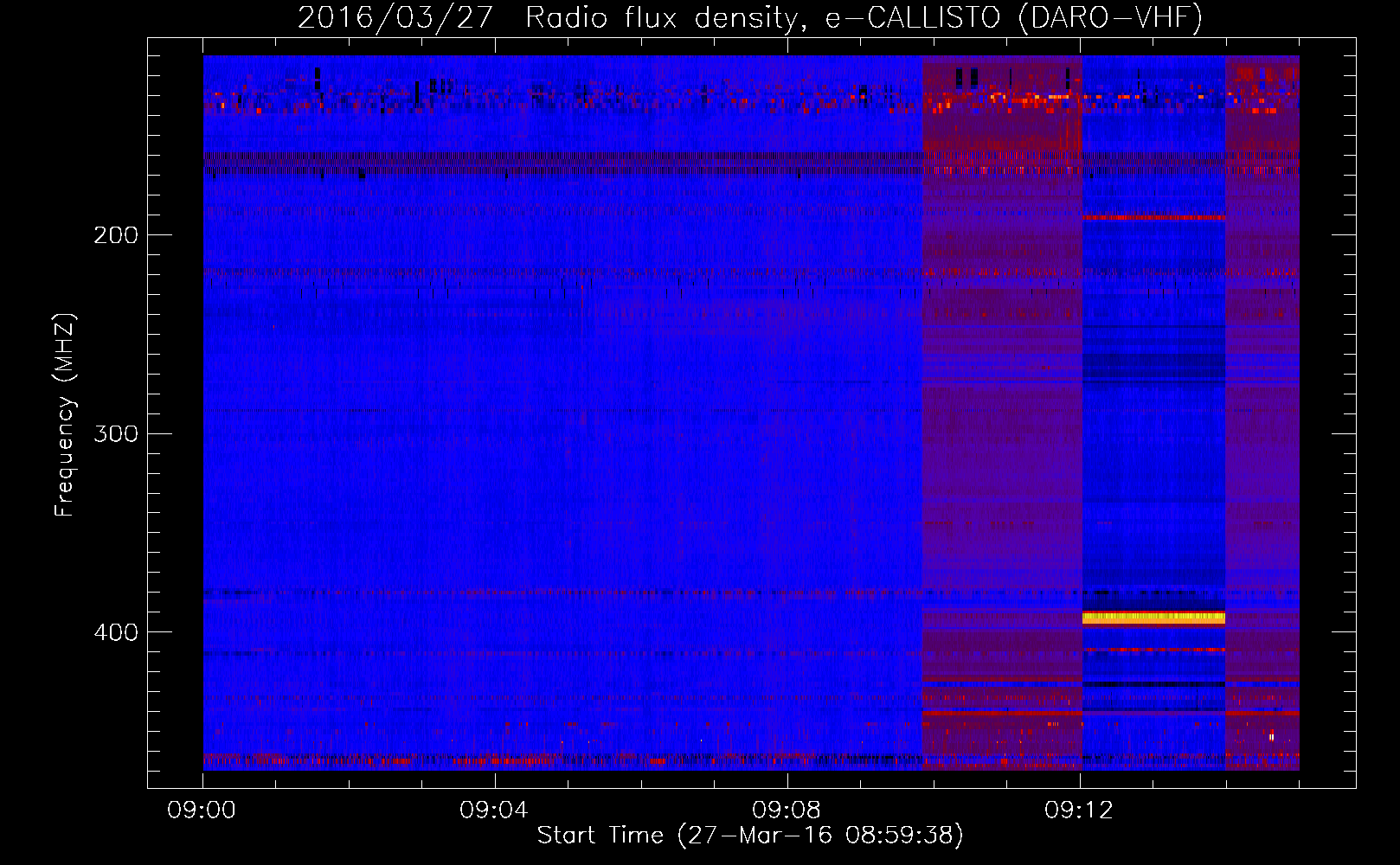Viewport: 1400px width, 865px height.
Task: Click the red horizontal line just above 200 MHz after 09:12
Action: click(1153, 217)
